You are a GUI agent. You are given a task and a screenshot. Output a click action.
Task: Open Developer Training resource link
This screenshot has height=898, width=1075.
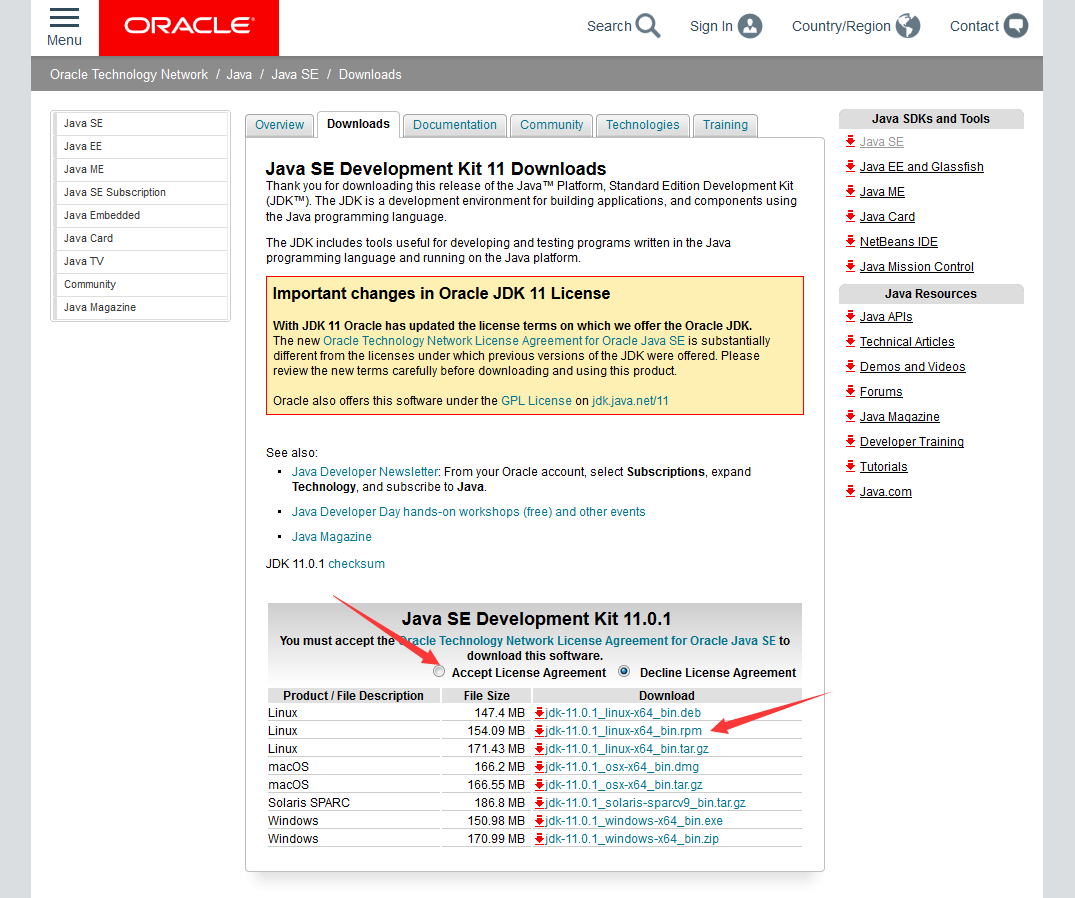[x=912, y=441]
